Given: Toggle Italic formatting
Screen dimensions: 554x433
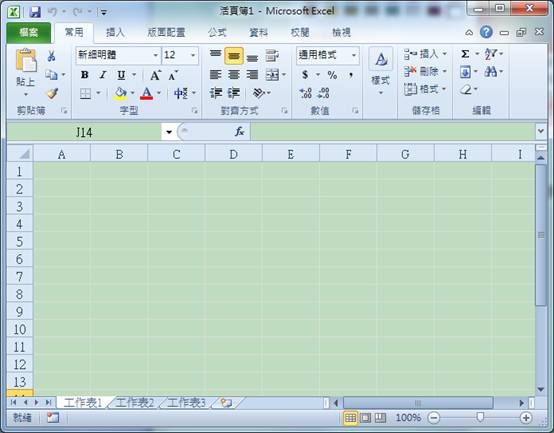Looking at the screenshot, I should (103, 75).
